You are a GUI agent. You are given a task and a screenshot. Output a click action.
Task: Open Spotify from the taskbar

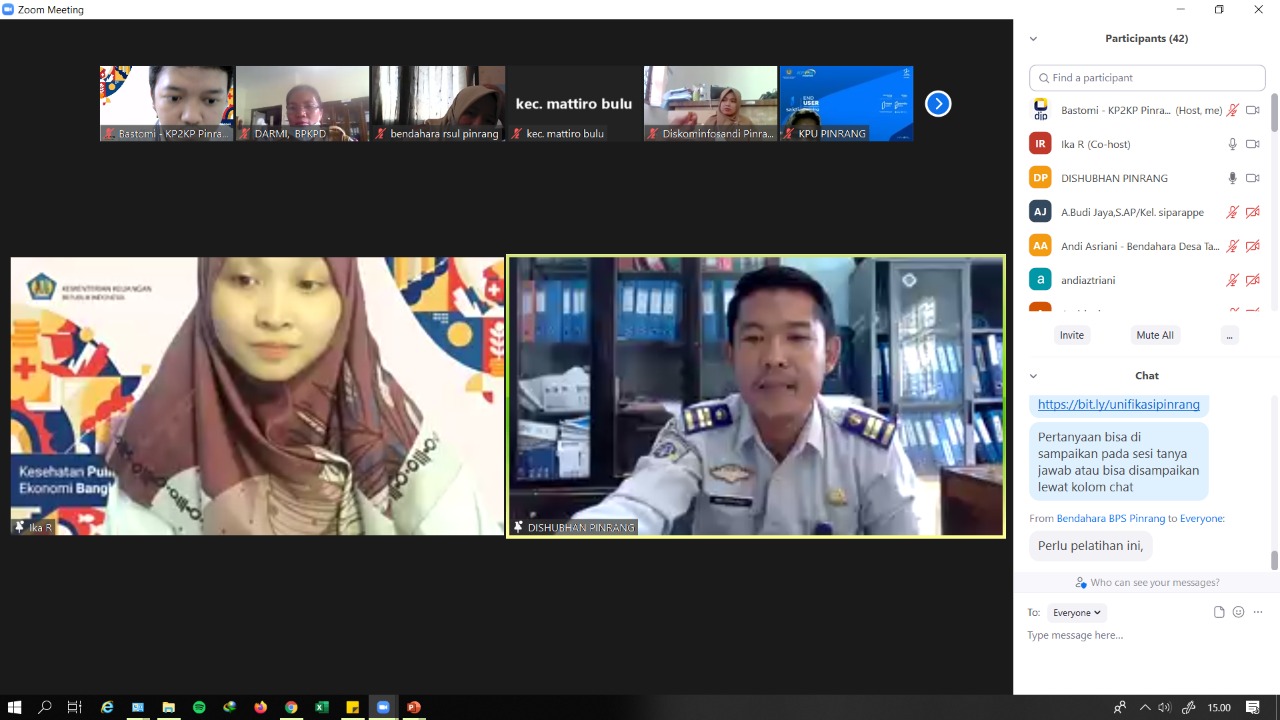(x=199, y=707)
